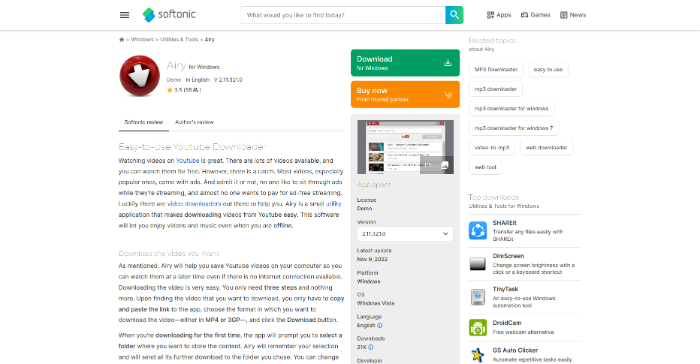Click the download arrow icon on green button
700x364 pixels.
448,63
